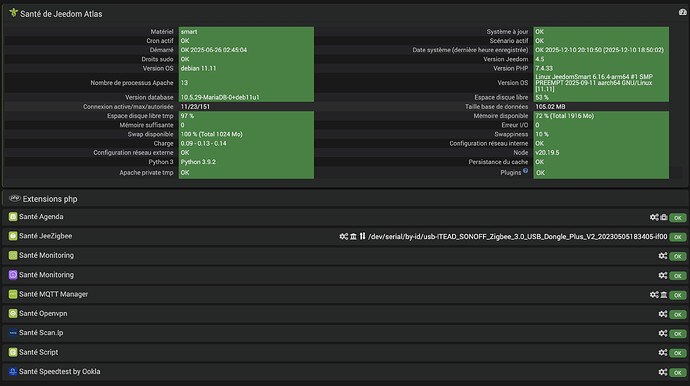Click the JeeZigbee plugin icon
This screenshot has height=386, width=690.
[x=13, y=236]
